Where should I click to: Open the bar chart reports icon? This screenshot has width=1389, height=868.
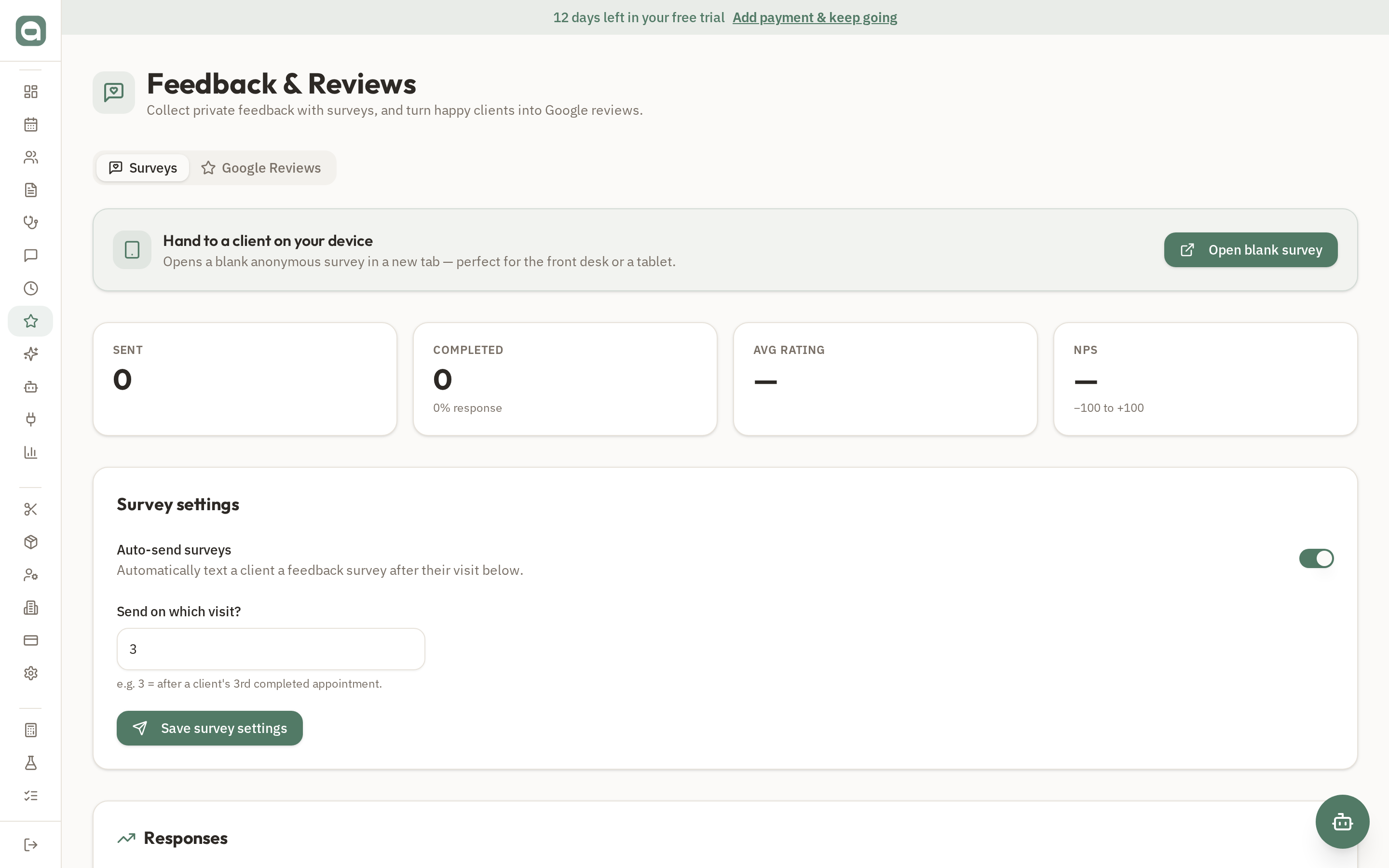click(x=30, y=452)
